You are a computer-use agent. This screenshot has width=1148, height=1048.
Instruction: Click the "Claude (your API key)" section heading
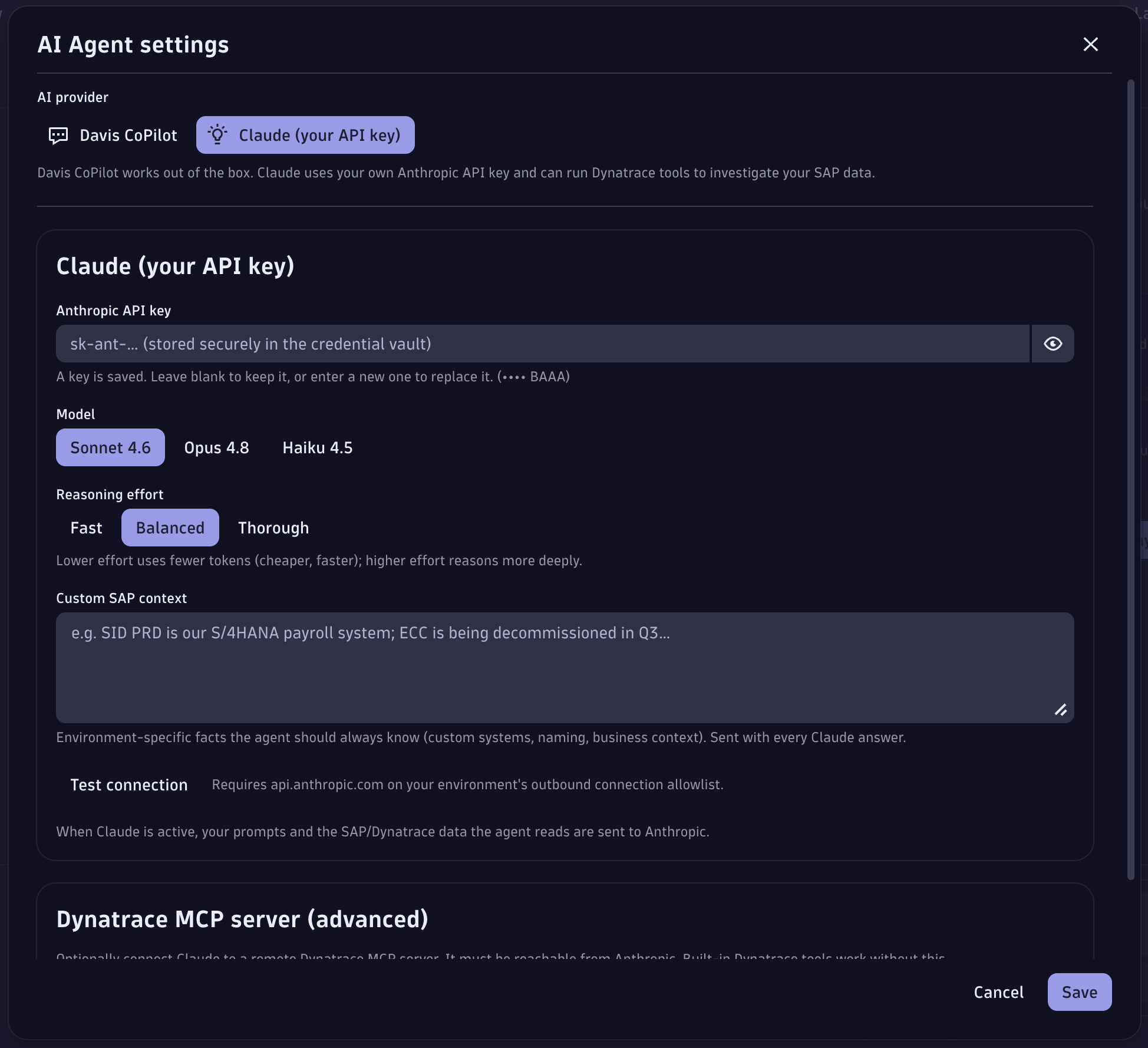tap(175, 266)
